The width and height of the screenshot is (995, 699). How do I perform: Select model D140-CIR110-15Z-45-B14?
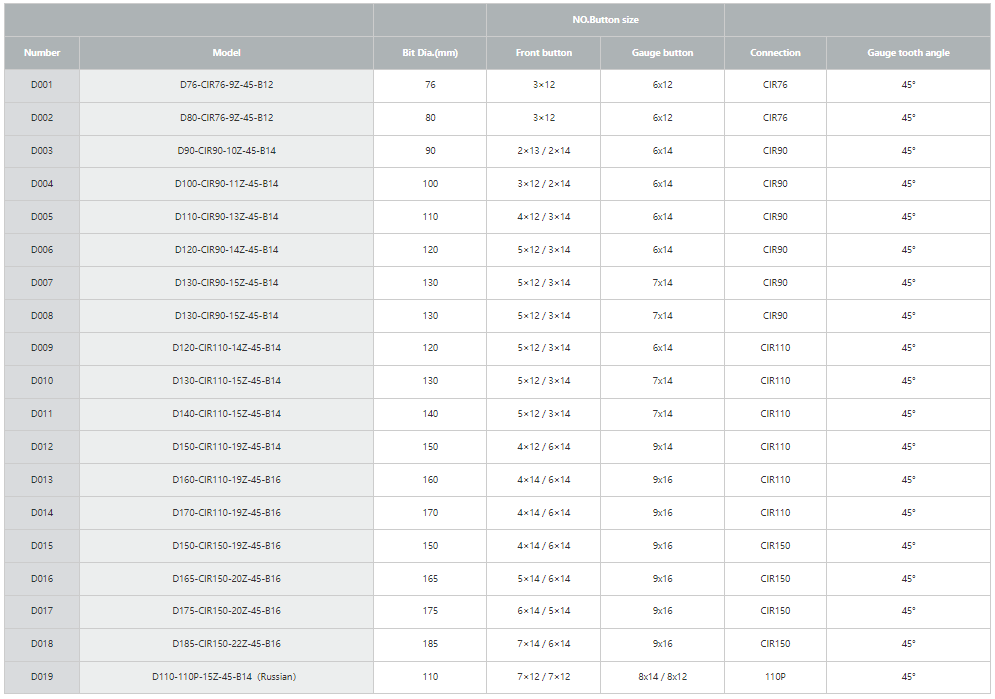click(x=227, y=414)
